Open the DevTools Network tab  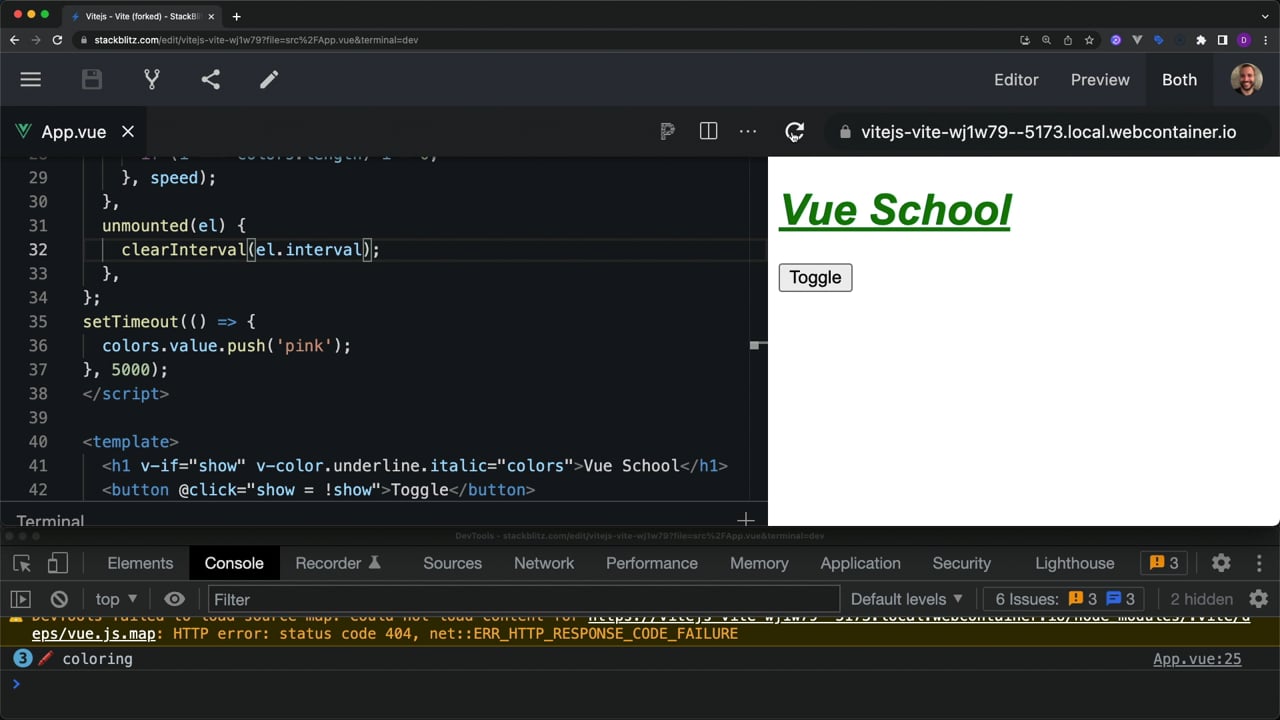tap(544, 563)
